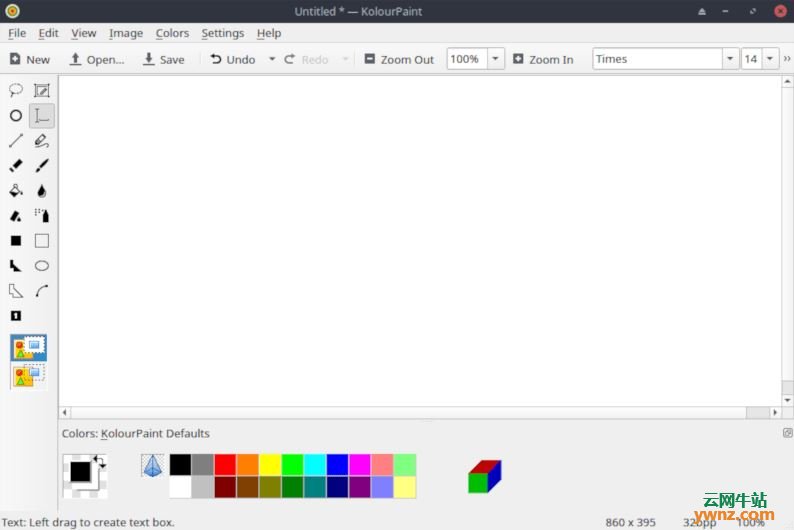Click the Undo button
The height and width of the screenshot is (530, 794).
click(233, 59)
